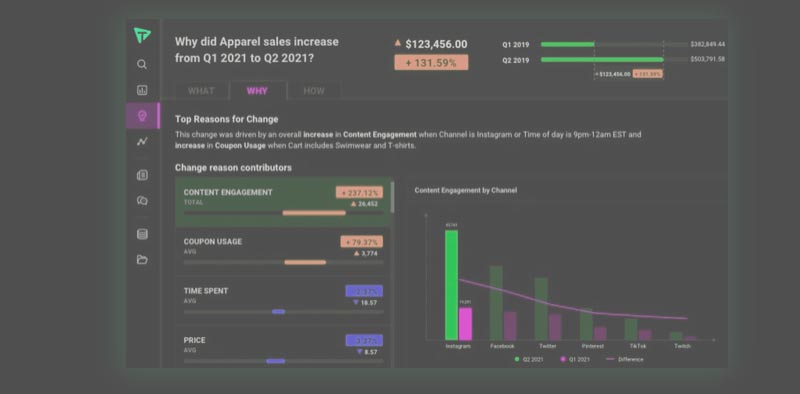
Task: Open the chat bubbles sidebar icon
Action: pyautogui.click(x=142, y=201)
